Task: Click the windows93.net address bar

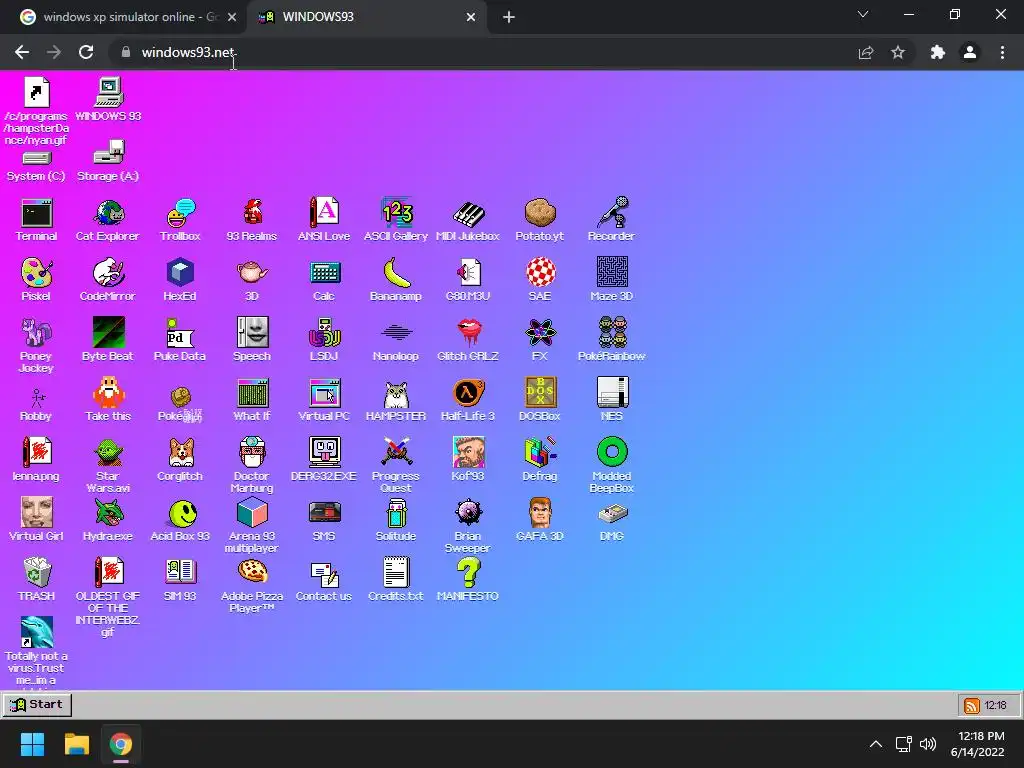Action: point(483,52)
